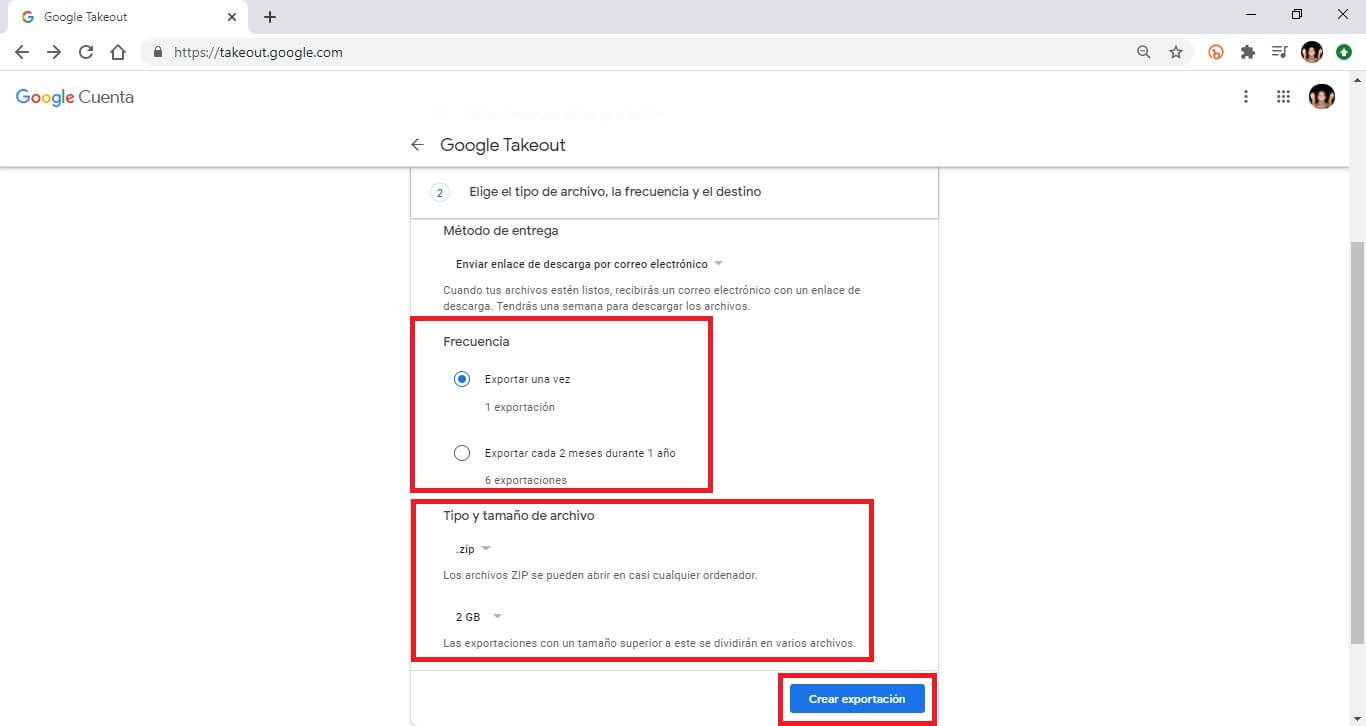Image resolution: width=1366 pixels, height=726 pixels.
Task: Select Exportar una vez radio button
Action: pyautogui.click(x=462, y=379)
